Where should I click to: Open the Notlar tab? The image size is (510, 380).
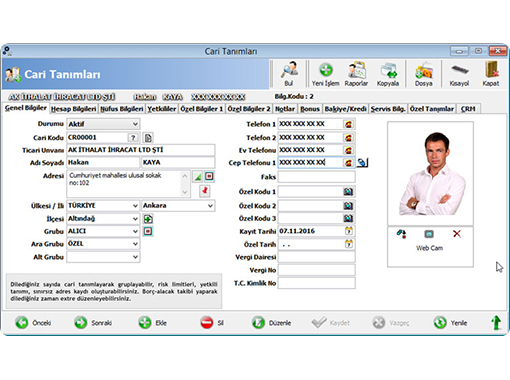click(285, 109)
